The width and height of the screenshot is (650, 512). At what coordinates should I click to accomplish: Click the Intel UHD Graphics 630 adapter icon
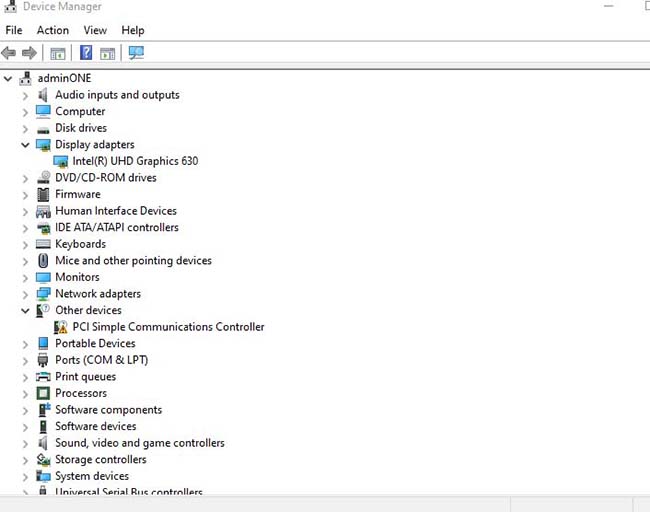(61, 161)
